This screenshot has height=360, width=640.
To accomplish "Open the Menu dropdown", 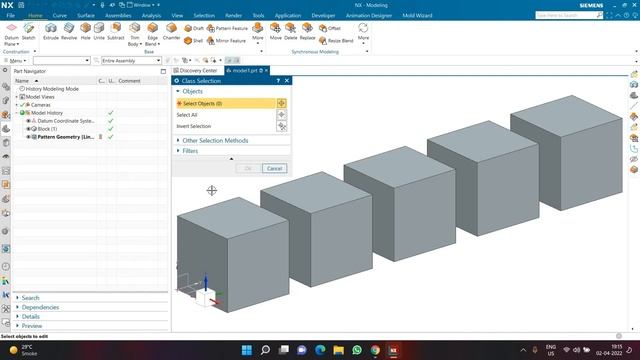I will pos(15,60).
